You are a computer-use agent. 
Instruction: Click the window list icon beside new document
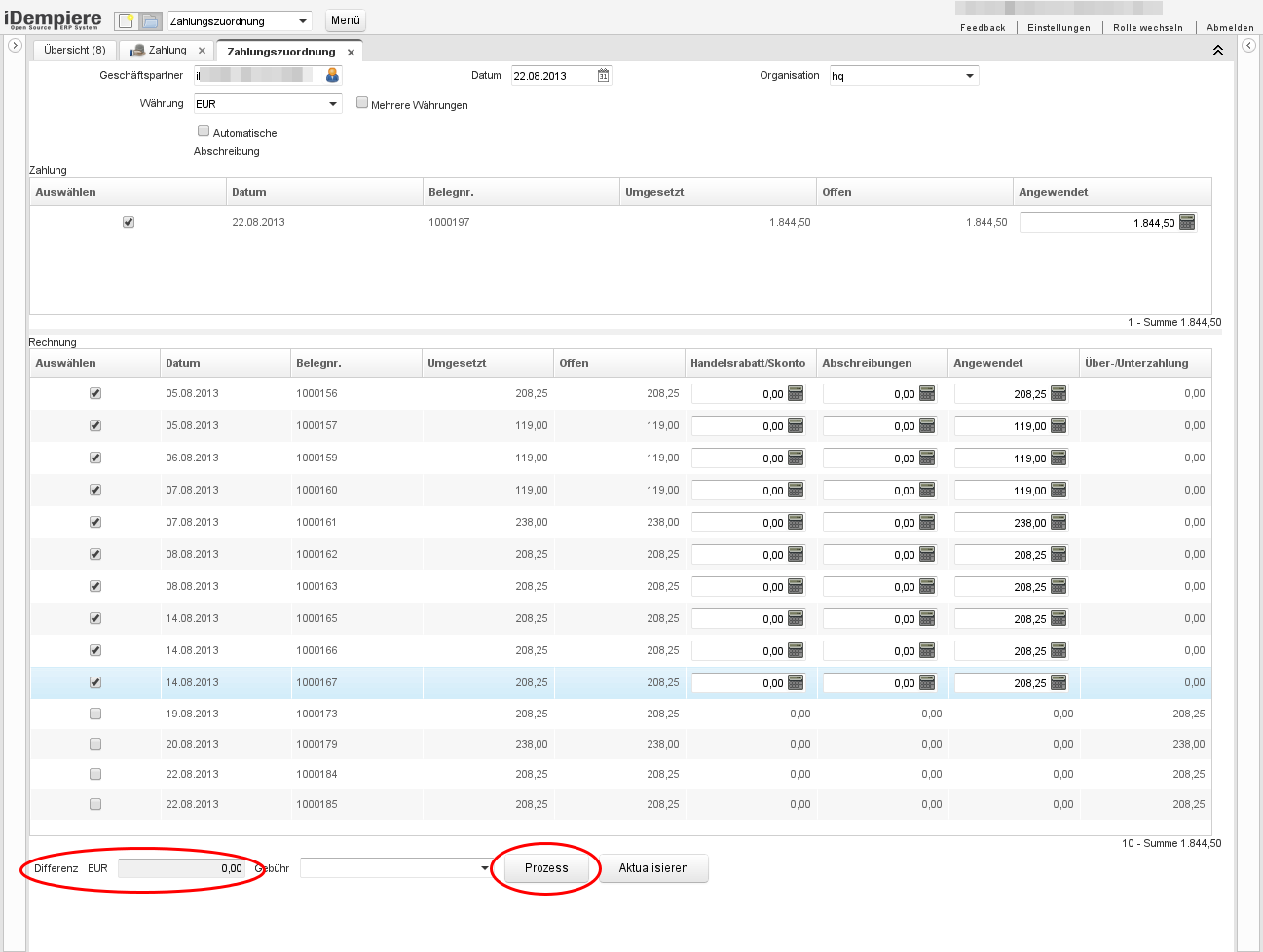pyautogui.click(x=150, y=20)
